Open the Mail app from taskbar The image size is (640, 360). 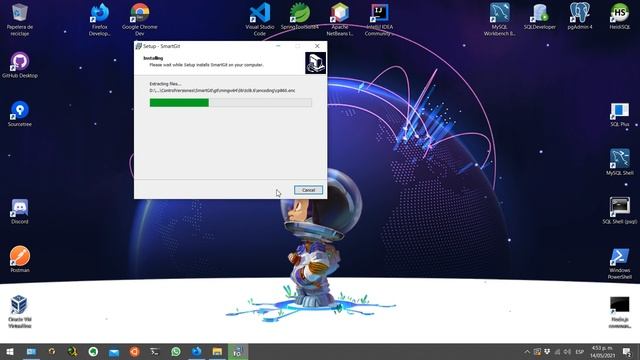(114, 352)
